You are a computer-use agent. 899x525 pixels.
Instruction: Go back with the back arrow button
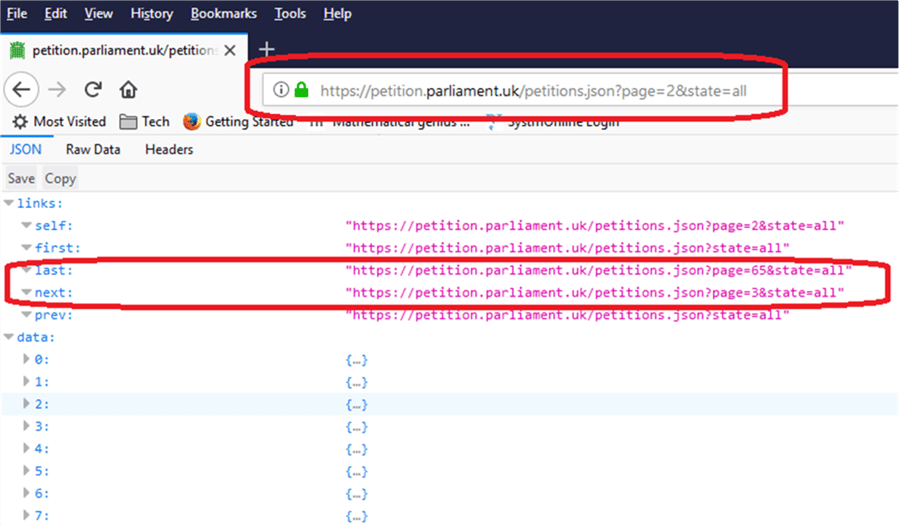click(x=21, y=89)
